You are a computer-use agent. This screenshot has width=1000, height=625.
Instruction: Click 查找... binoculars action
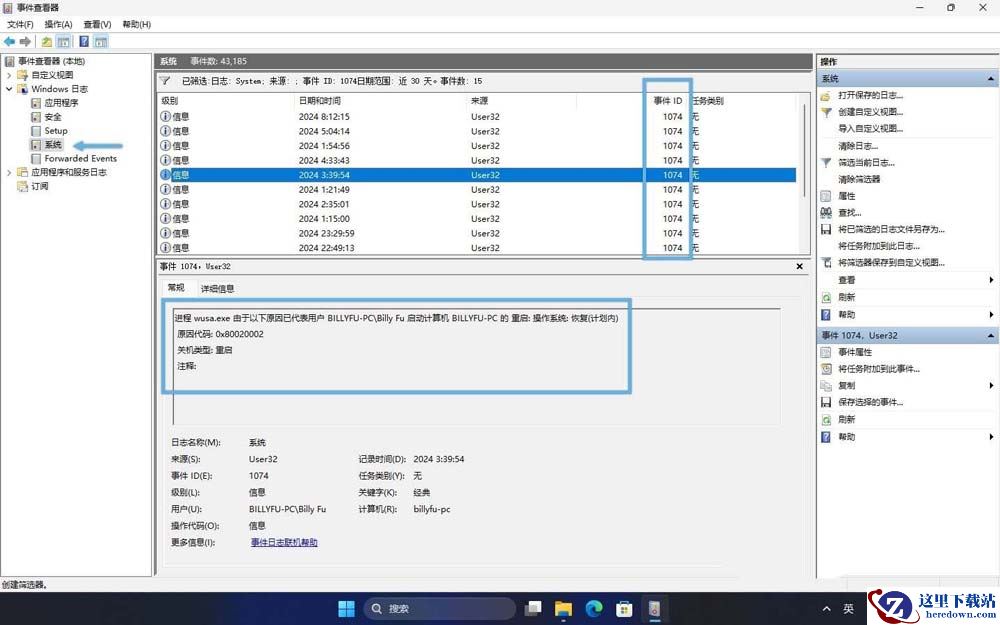pos(849,213)
